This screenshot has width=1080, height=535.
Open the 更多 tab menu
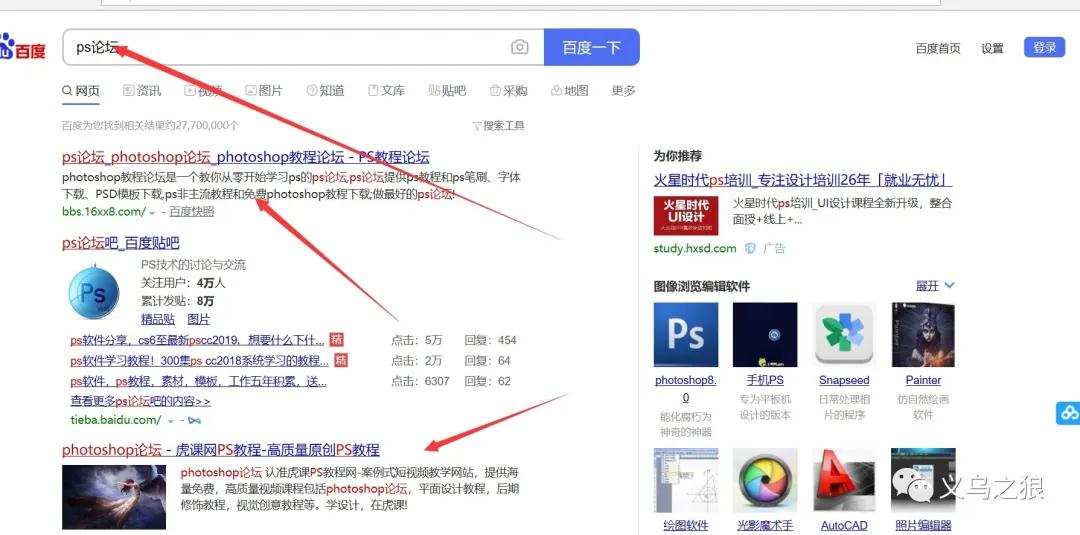623,91
